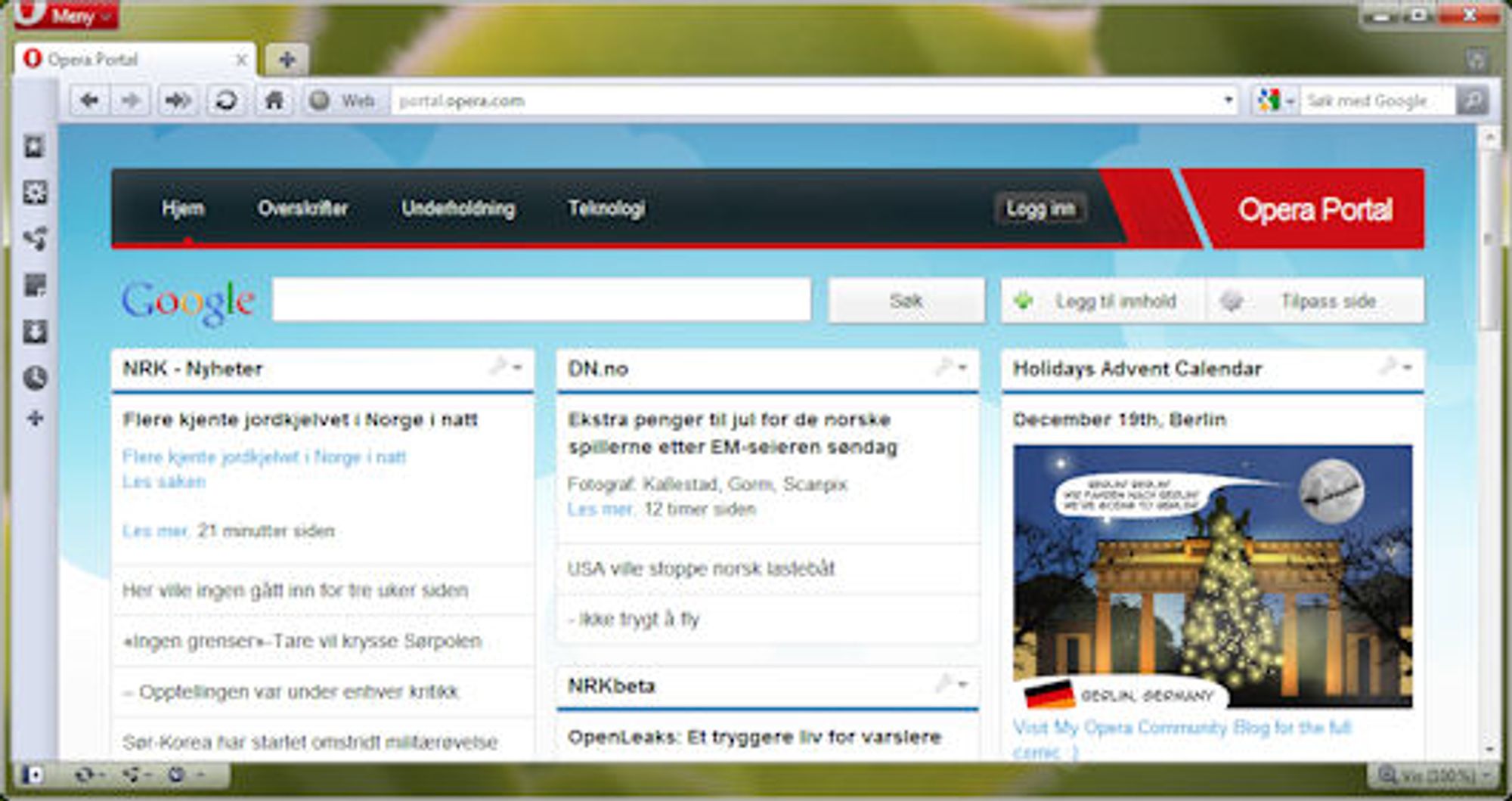Open the Google search engine selector

click(1275, 101)
